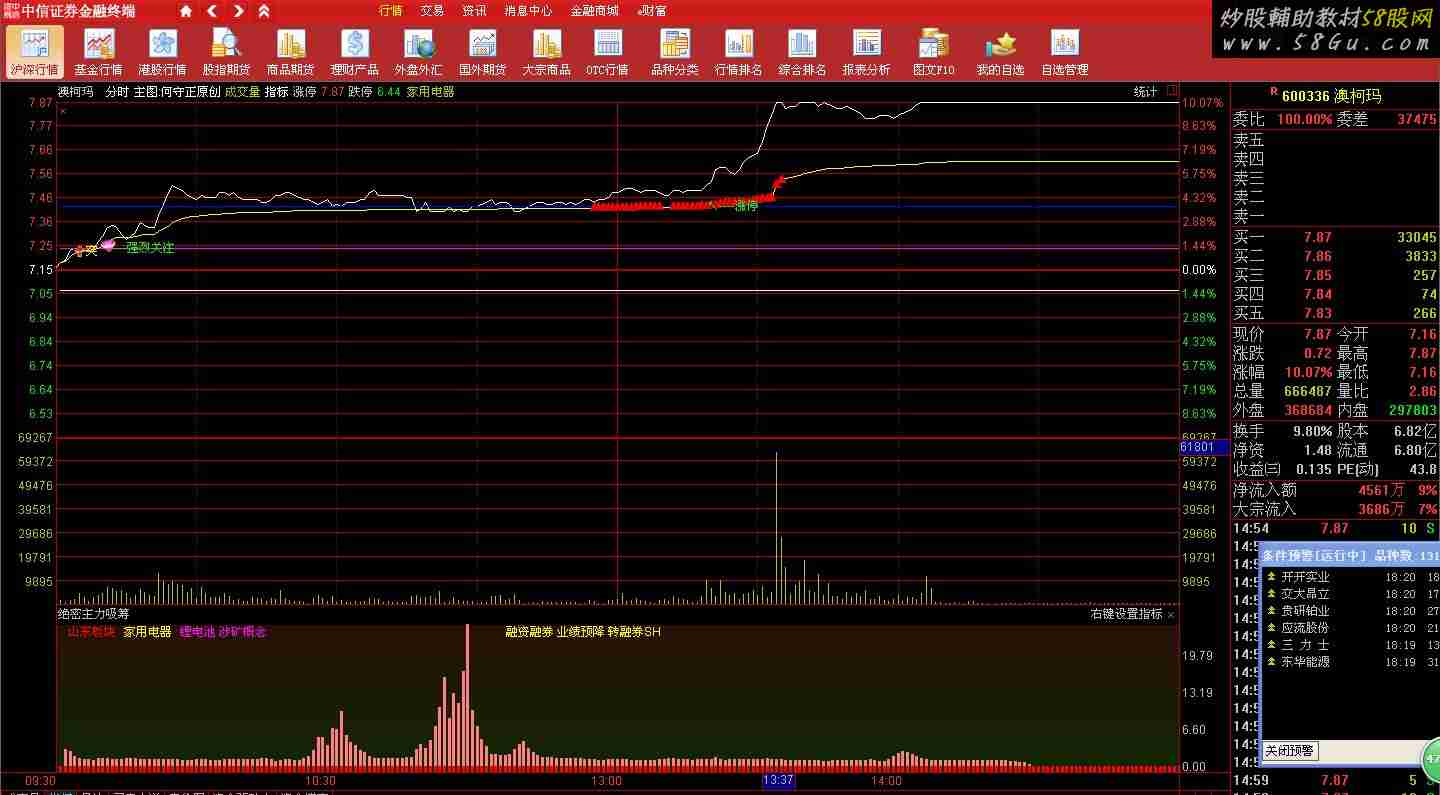Close main chart with top-left red x
The image size is (1440, 795).
coord(63,111)
